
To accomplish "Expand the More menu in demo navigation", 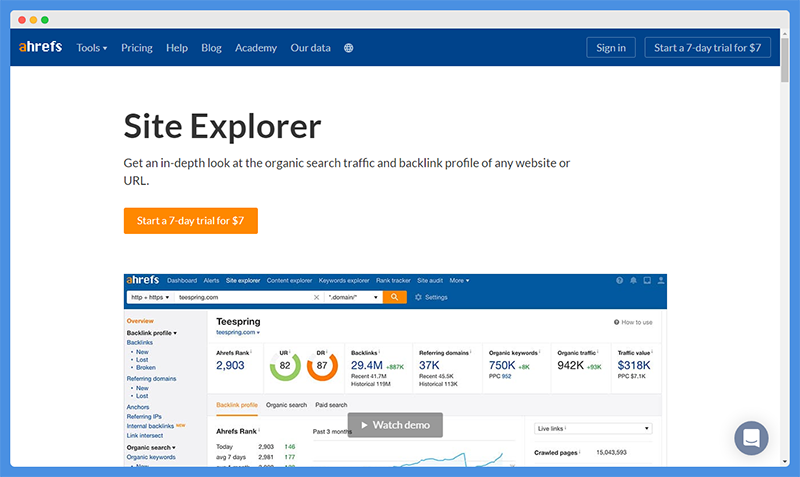I will click(459, 281).
